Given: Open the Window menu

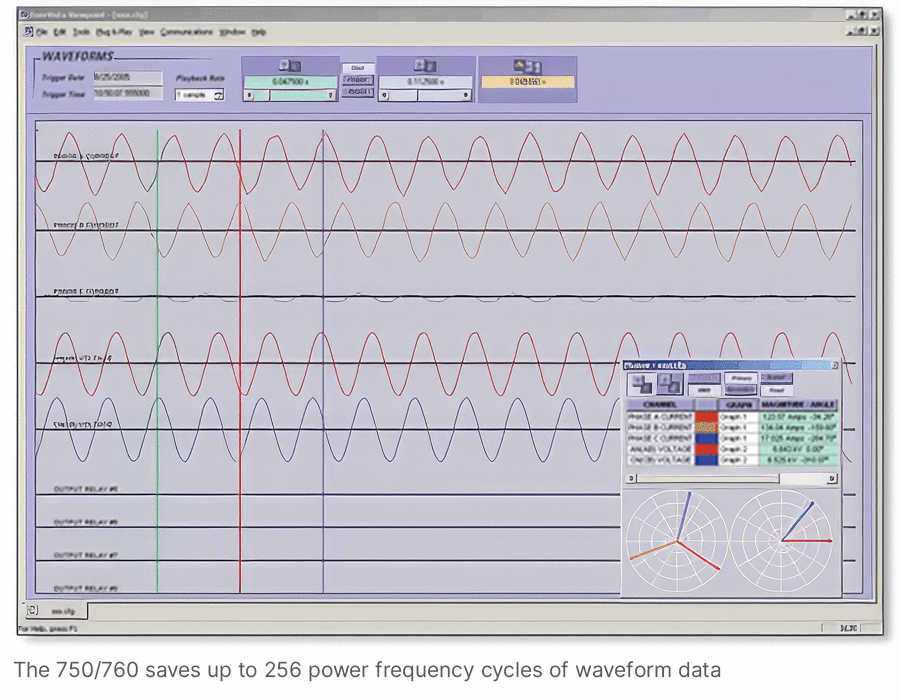Looking at the screenshot, I should (232, 32).
